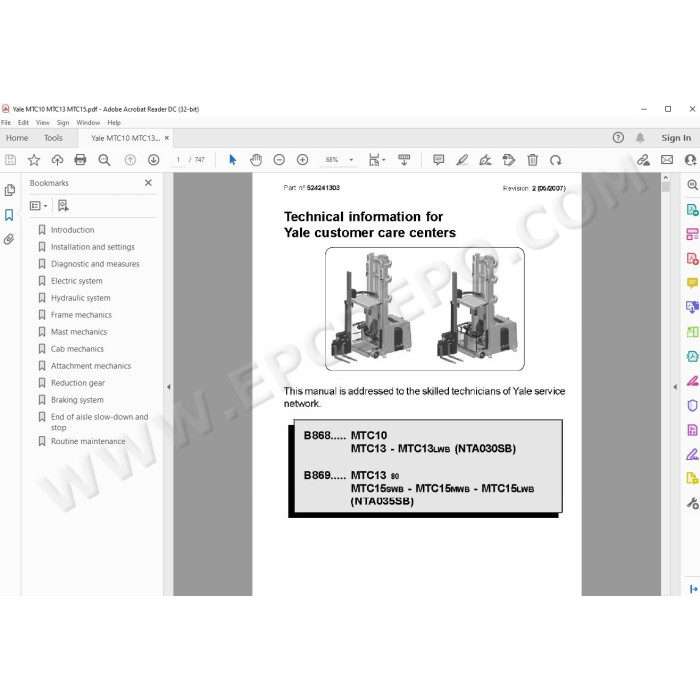Rotate the page view
Image resolution: width=700 pixels, height=700 pixels.
555,160
